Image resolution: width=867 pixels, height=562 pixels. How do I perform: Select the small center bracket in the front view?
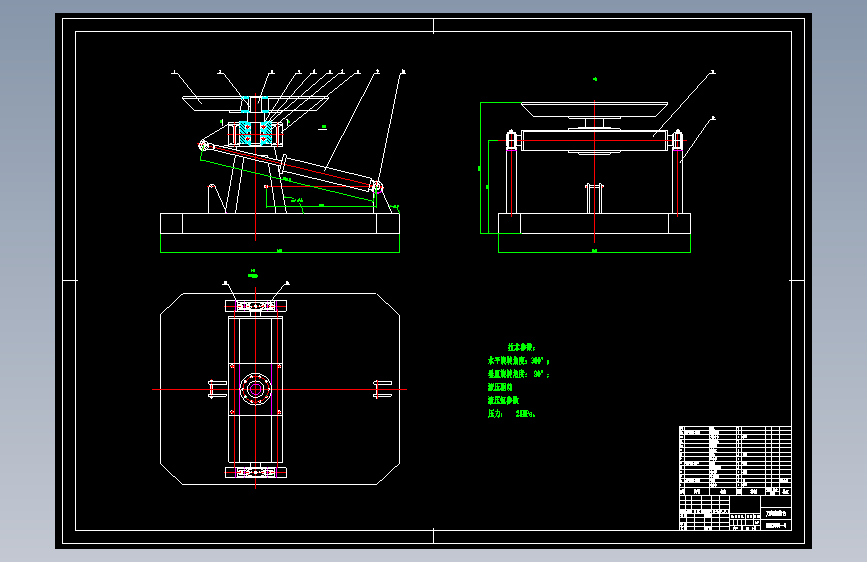pyautogui.click(x=594, y=198)
